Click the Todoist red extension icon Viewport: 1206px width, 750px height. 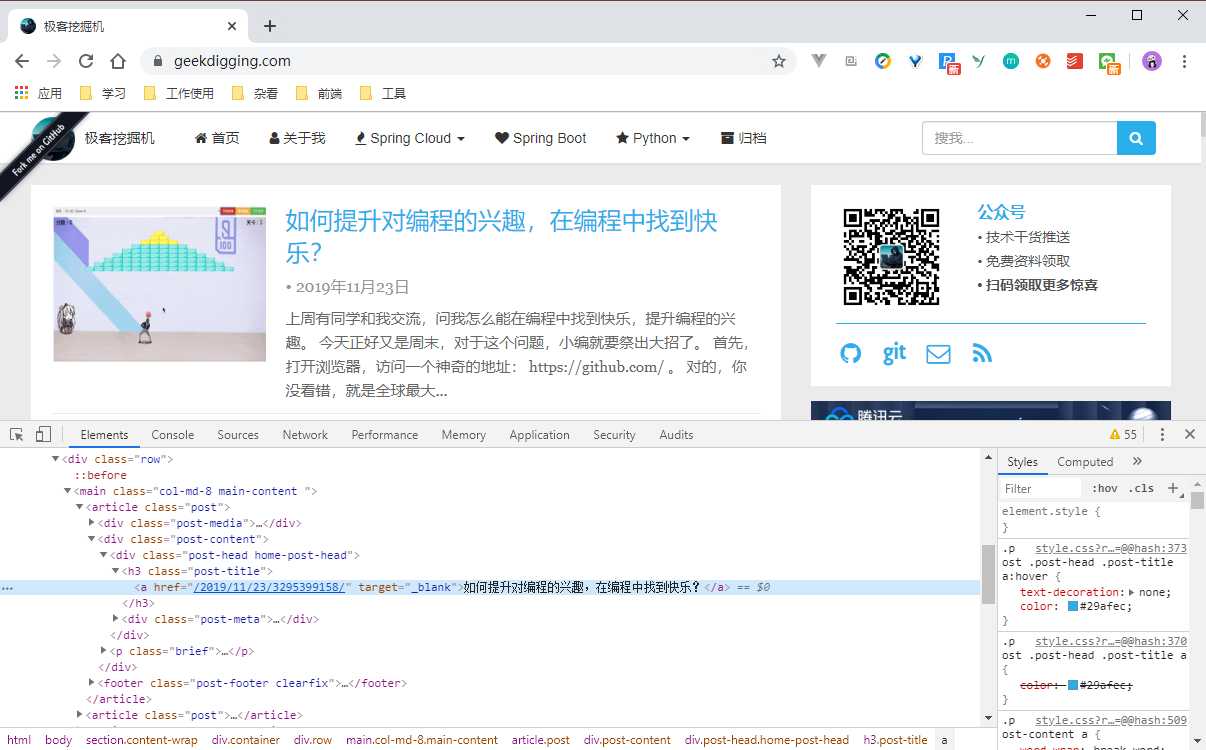[1075, 61]
